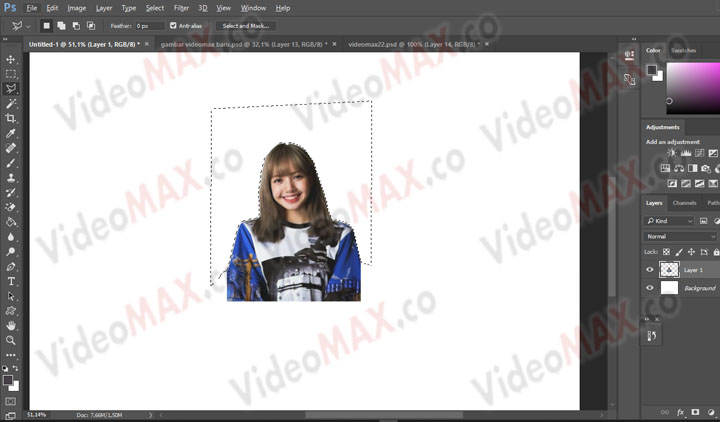The width and height of the screenshot is (720, 422).
Task: Select the Blur tool
Action: (x=11, y=237)
